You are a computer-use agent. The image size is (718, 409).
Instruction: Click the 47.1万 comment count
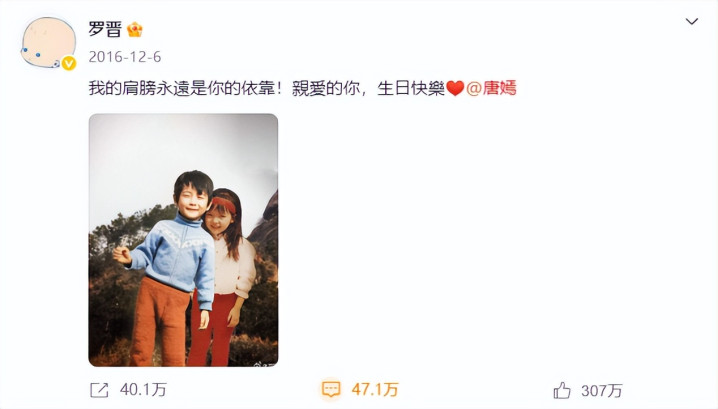tap(375, 390)
